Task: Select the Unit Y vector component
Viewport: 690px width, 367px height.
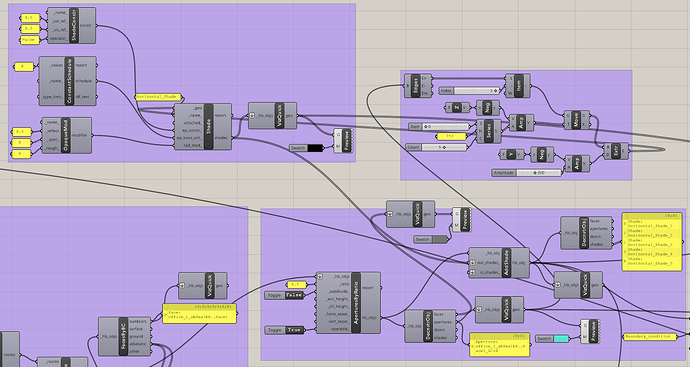Action: pos(512,154)
